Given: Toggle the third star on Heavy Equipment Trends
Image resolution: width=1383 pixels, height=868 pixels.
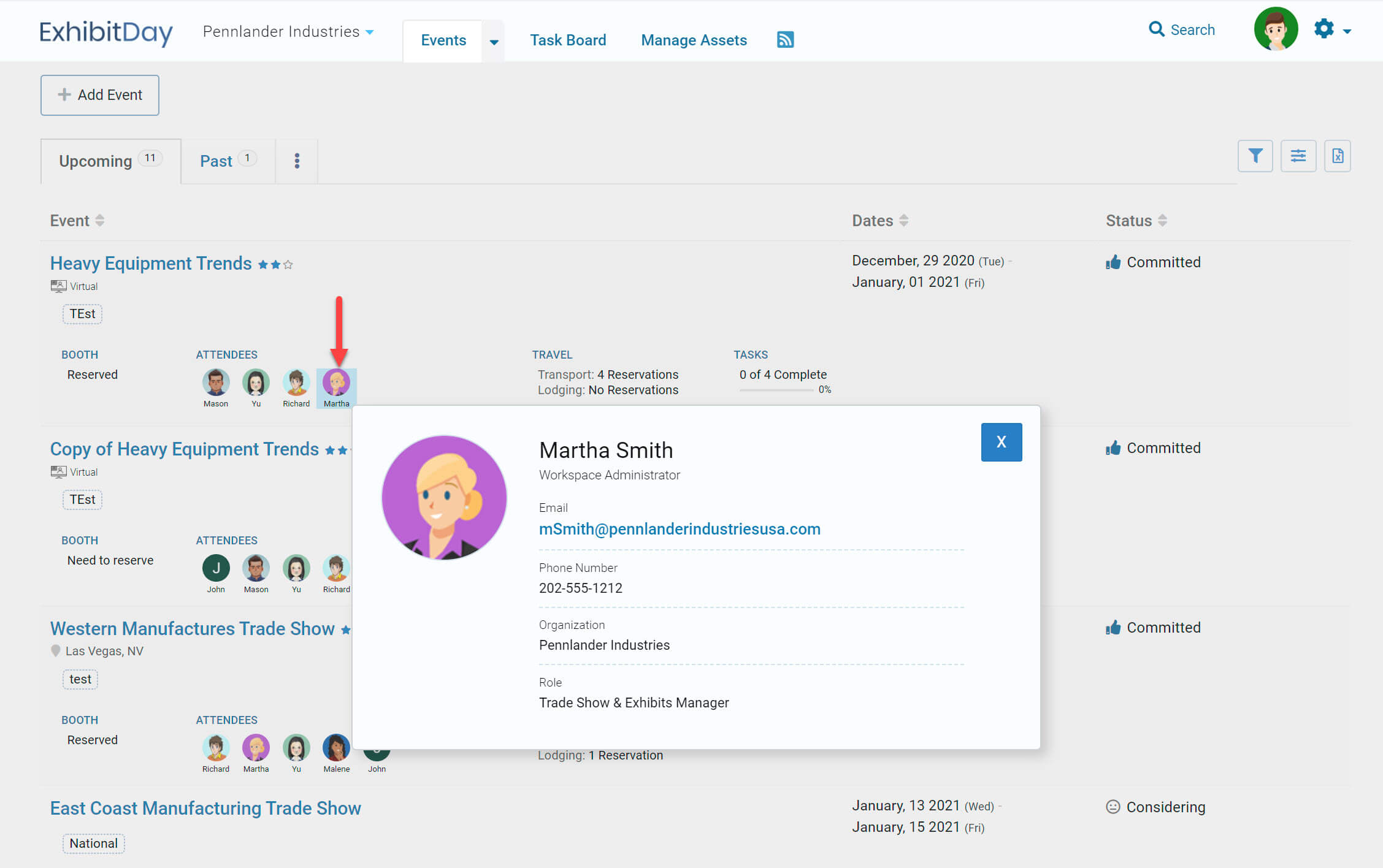Looking at the screenshot, I should (x=288, y=265).
